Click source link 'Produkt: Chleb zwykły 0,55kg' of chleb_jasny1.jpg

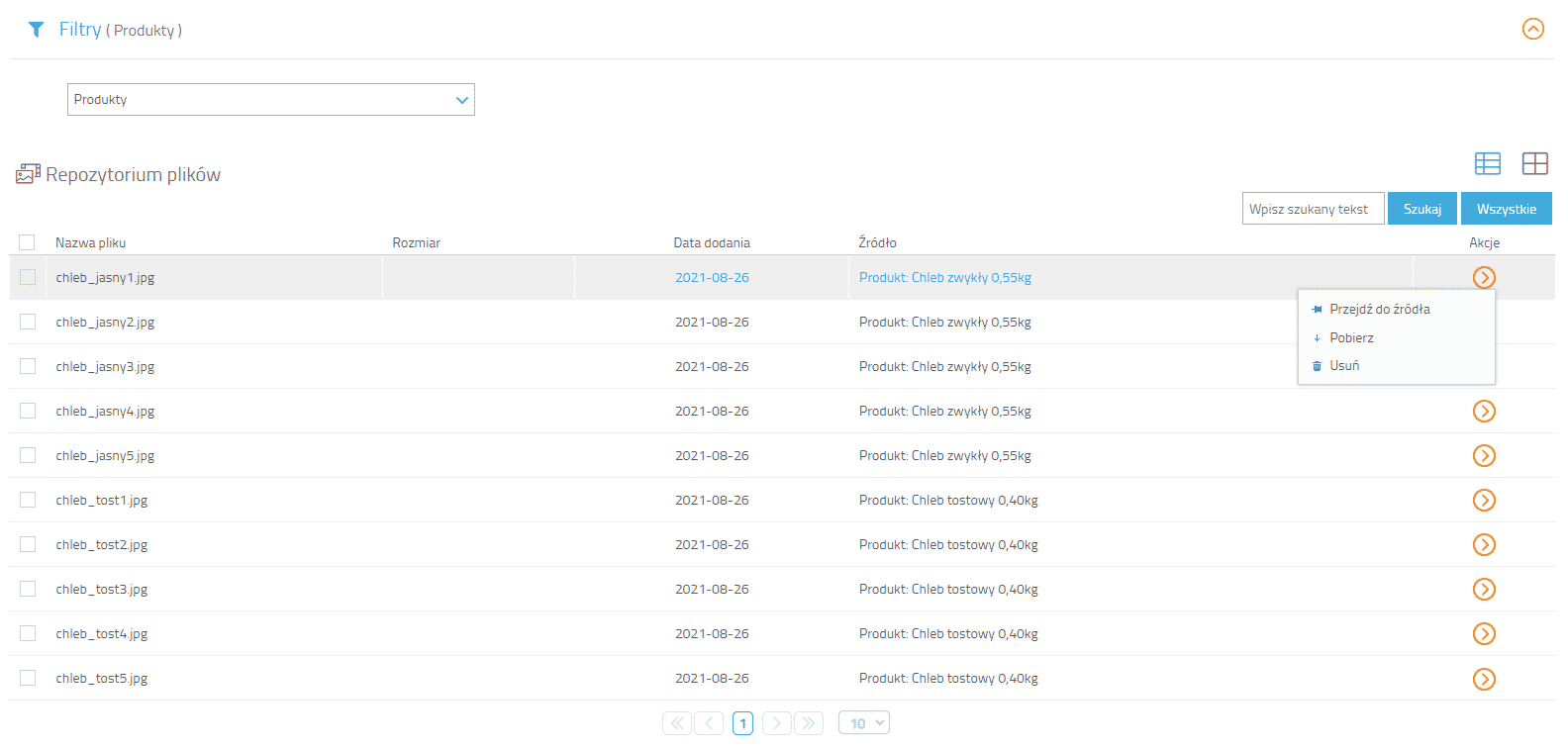pos(945,277)
